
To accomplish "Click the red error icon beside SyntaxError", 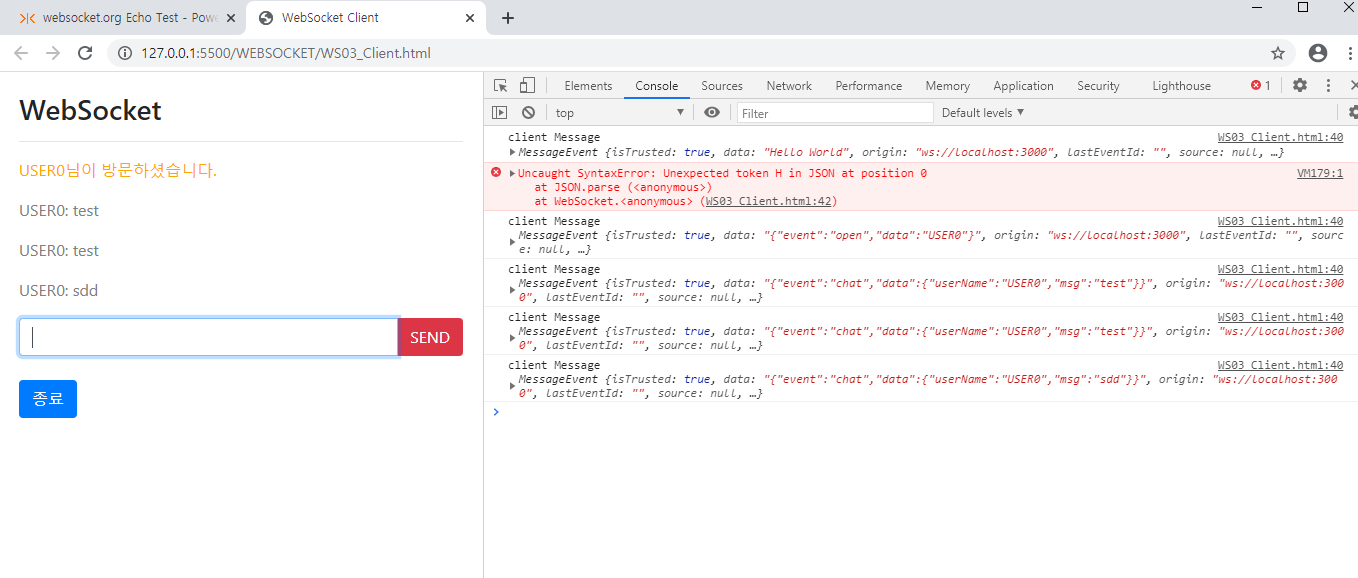I will tap(496, 173).
